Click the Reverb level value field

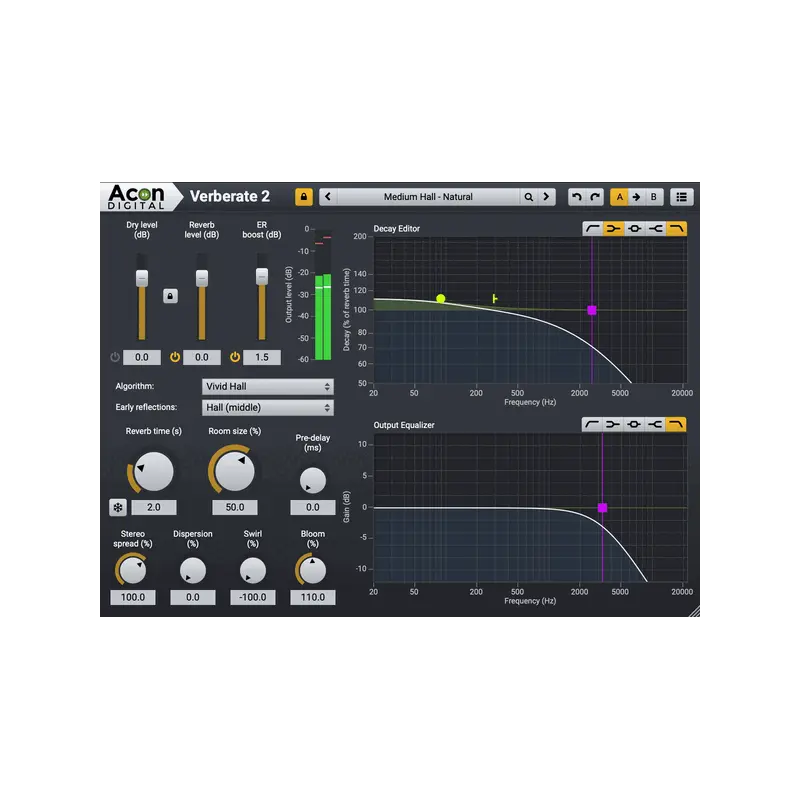tap(202, 357)
